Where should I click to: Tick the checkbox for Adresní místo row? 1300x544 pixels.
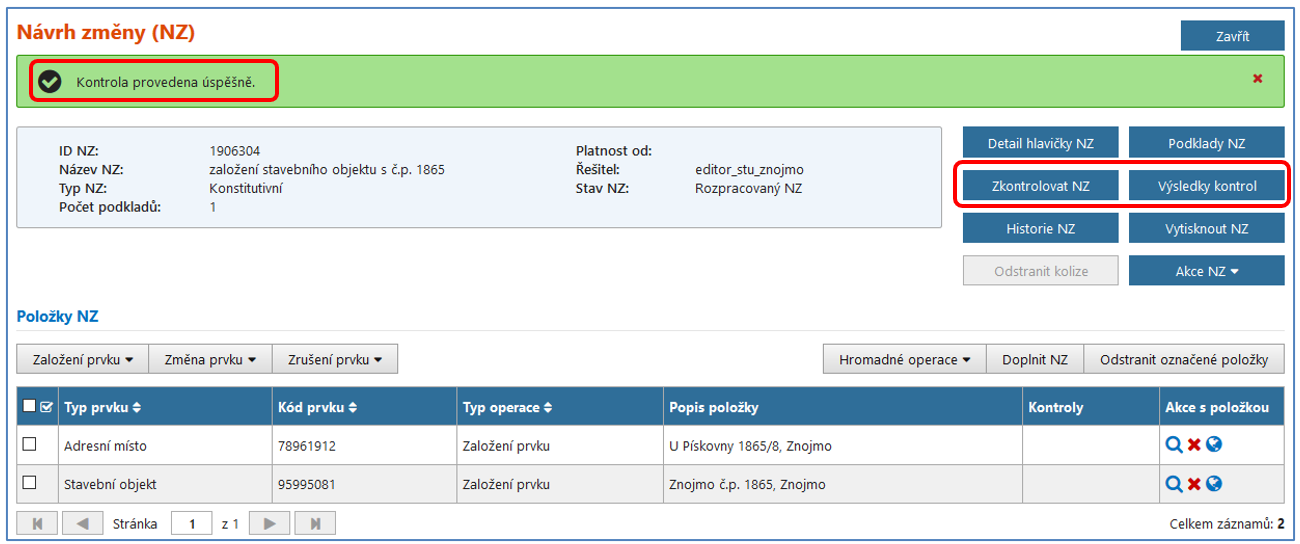coord(30,445)
